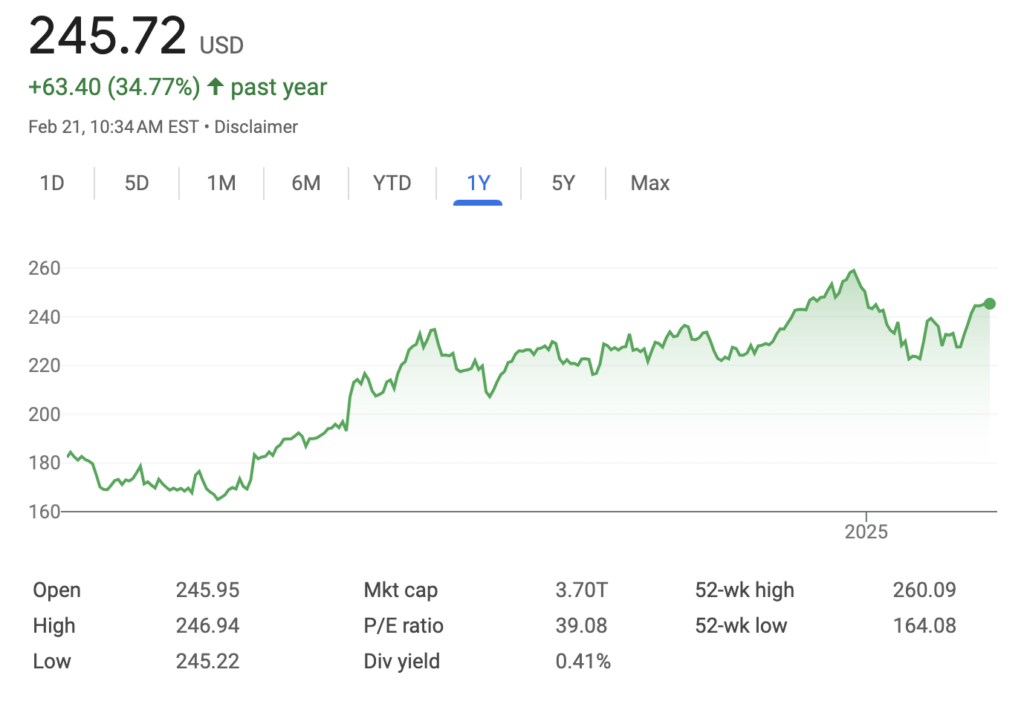Click the +63.40 (34.77%) change text

[x=113, y=88]
